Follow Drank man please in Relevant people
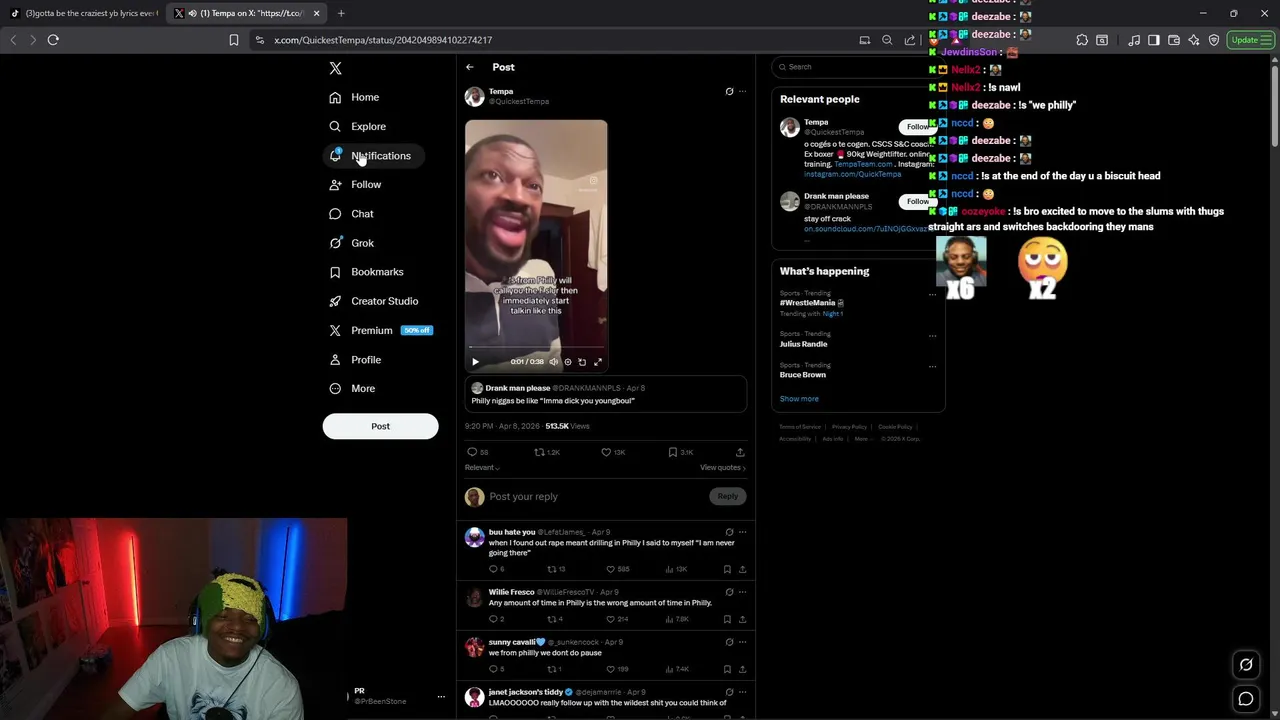The width and height of the screenshot is (1280, 720). tap(916, 202)
